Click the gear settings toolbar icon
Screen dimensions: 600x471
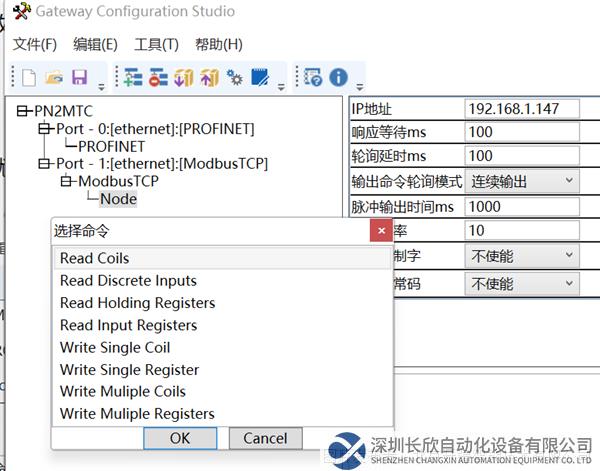[x=235, y=77]
